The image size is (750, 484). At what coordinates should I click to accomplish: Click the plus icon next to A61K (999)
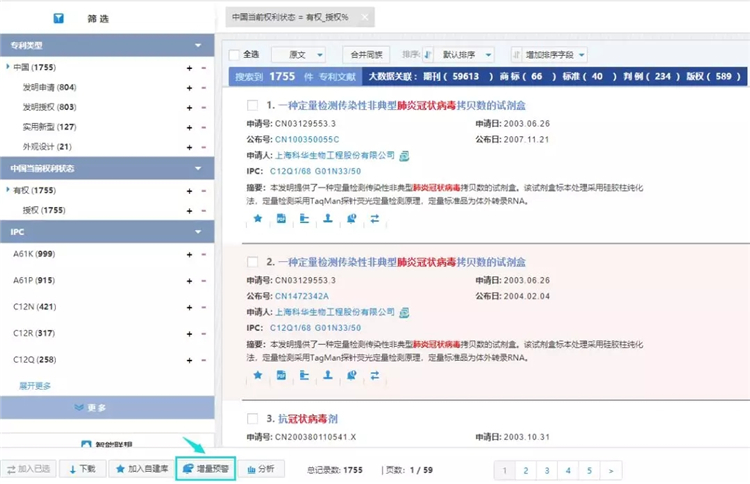coord(189,255)
